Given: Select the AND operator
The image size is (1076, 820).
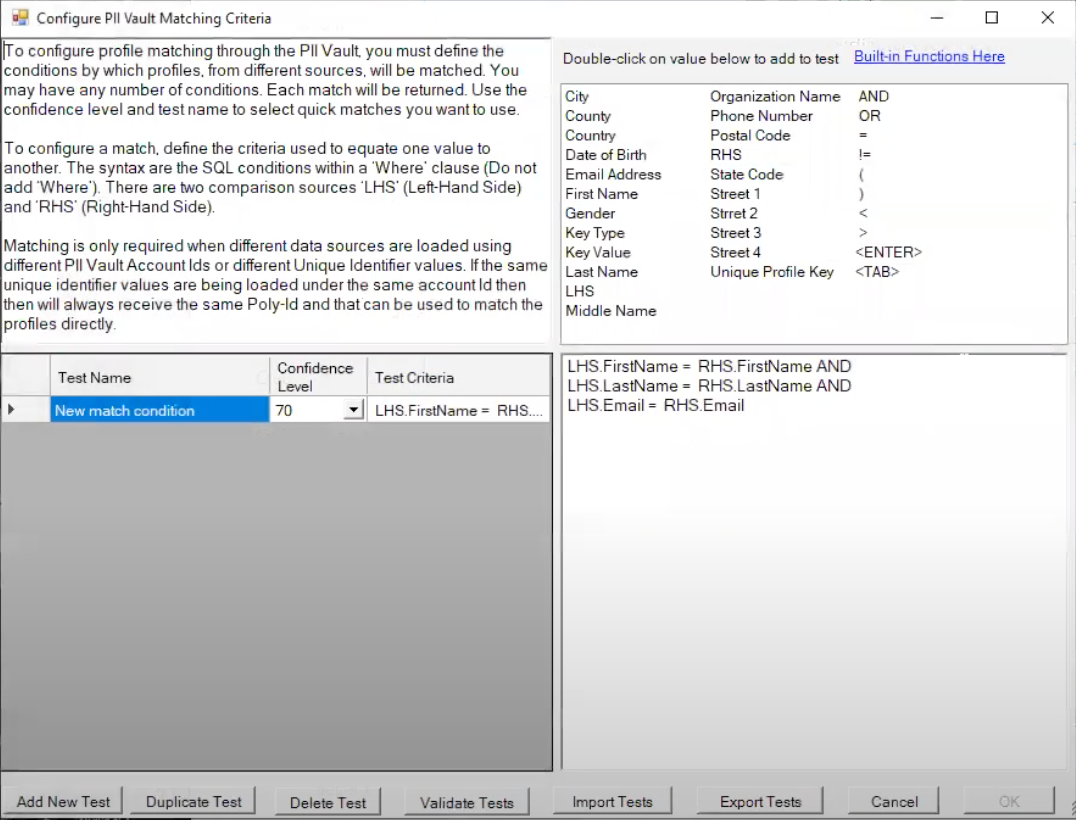Looking at the screenshot, I should coord(874,97).
